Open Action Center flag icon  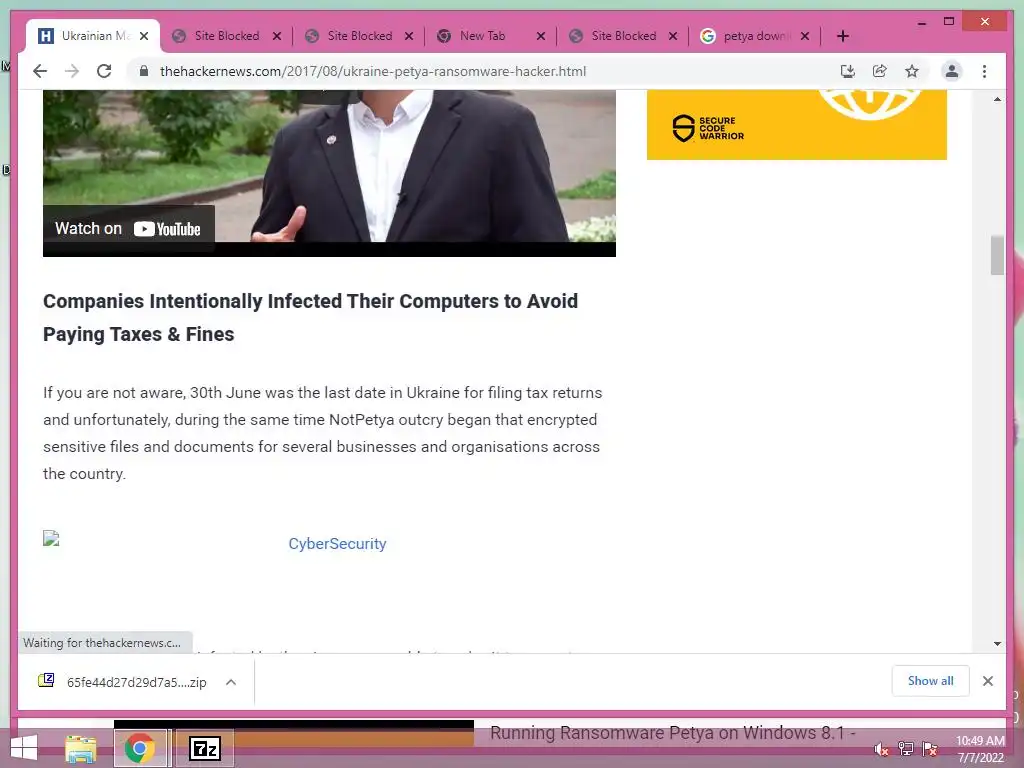930,749
